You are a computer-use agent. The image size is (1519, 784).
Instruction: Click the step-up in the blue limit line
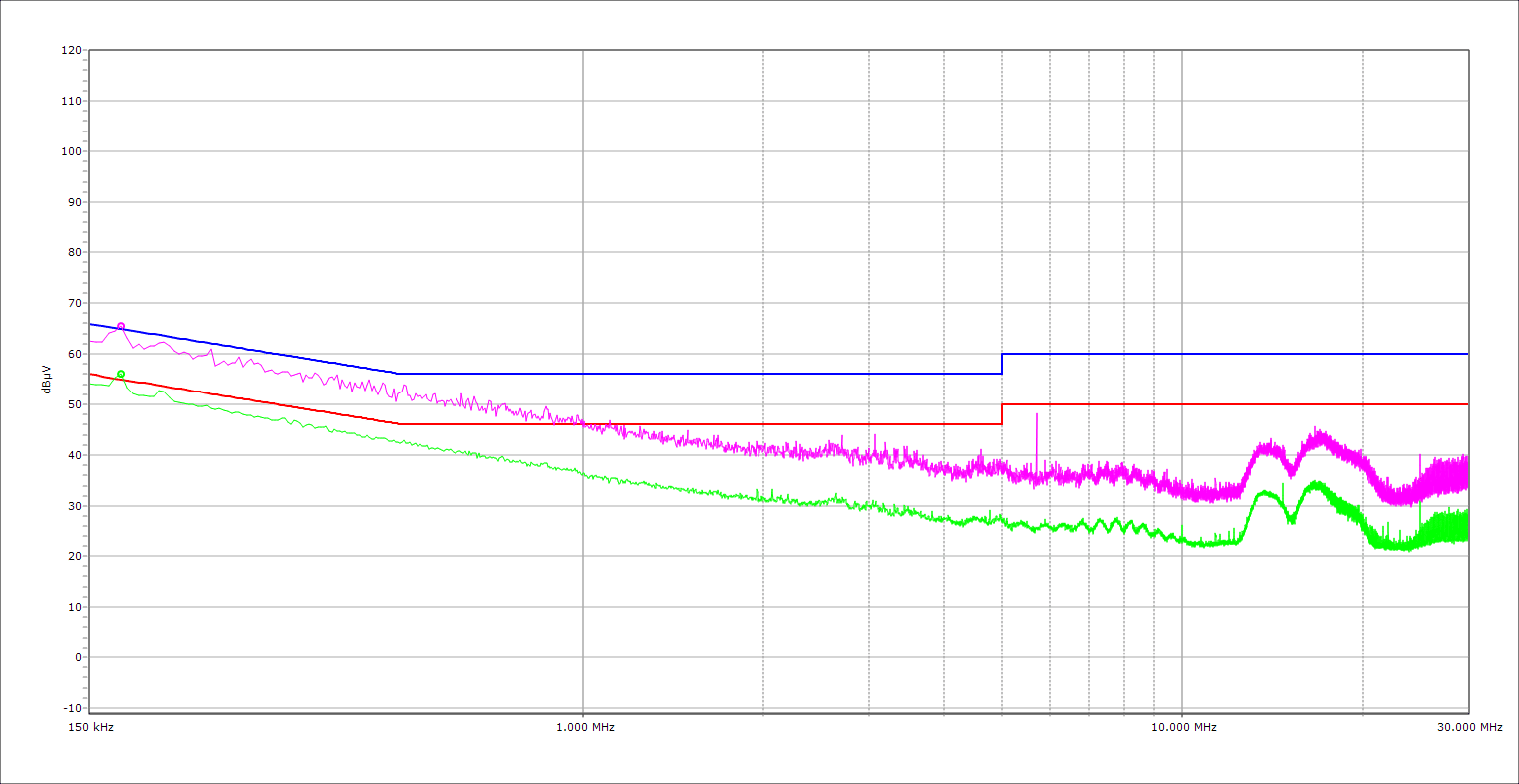(1002, 364)
